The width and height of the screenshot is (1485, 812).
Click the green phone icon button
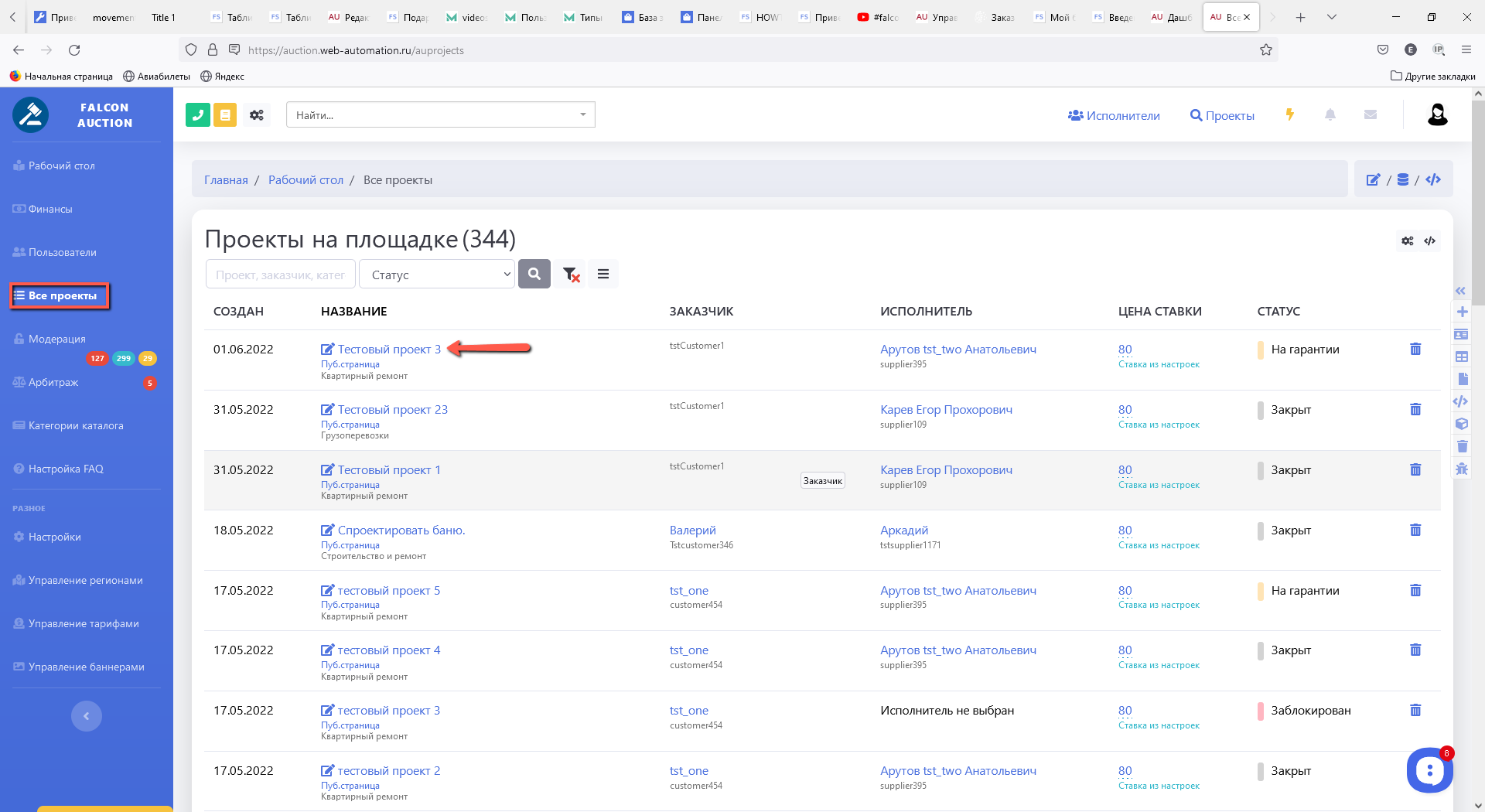[x=198, y=115]
